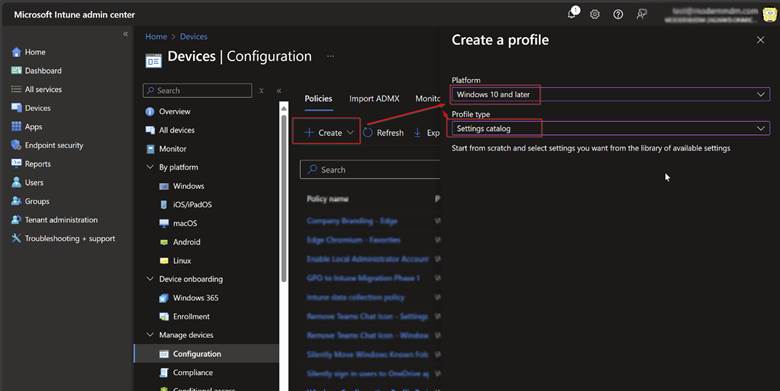Click Tenant administration icon

[x=16, y=220]
